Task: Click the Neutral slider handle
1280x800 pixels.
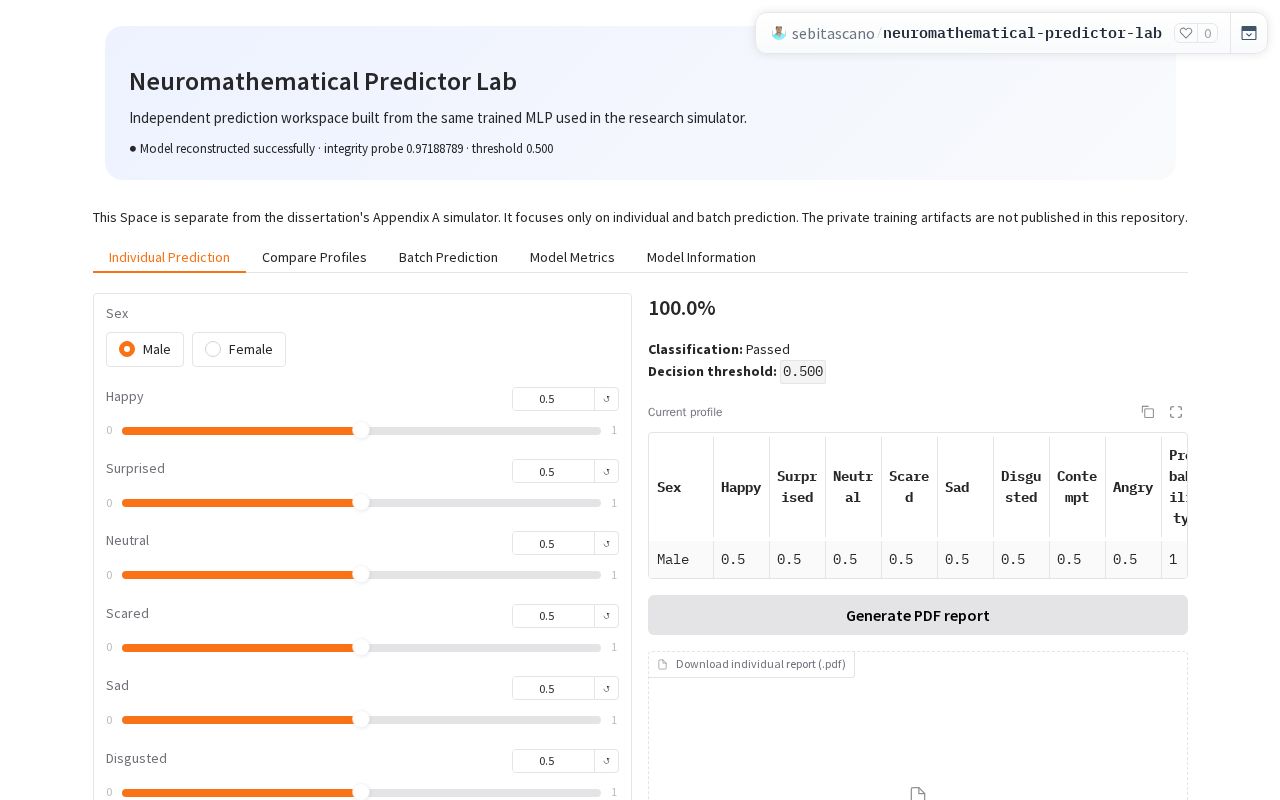Action: pyautogui.click(x=361, y=575)
